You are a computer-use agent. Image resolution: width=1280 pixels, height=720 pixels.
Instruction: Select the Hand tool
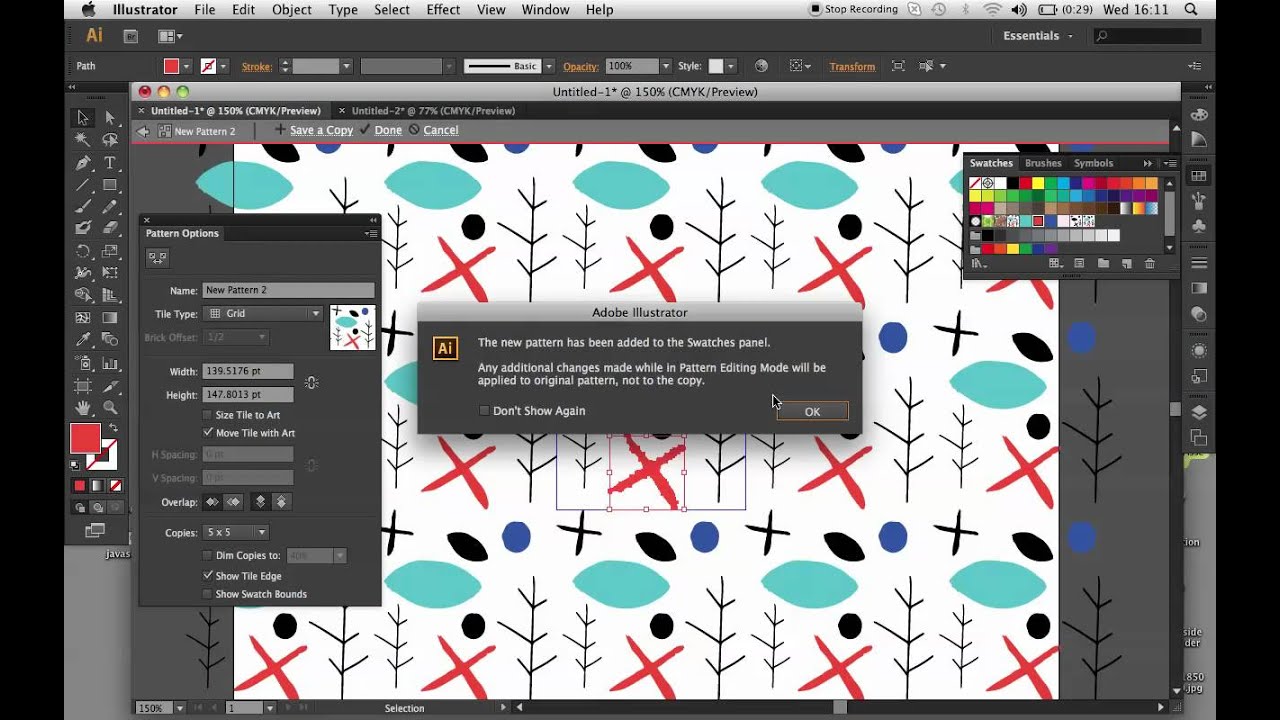pyautogui.click(x=83, y=407)
